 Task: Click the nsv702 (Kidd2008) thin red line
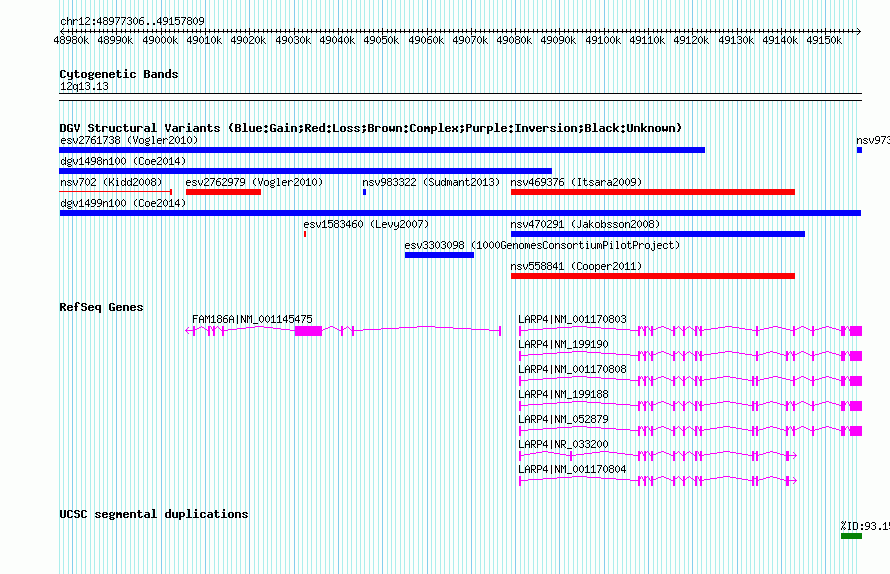116,192
